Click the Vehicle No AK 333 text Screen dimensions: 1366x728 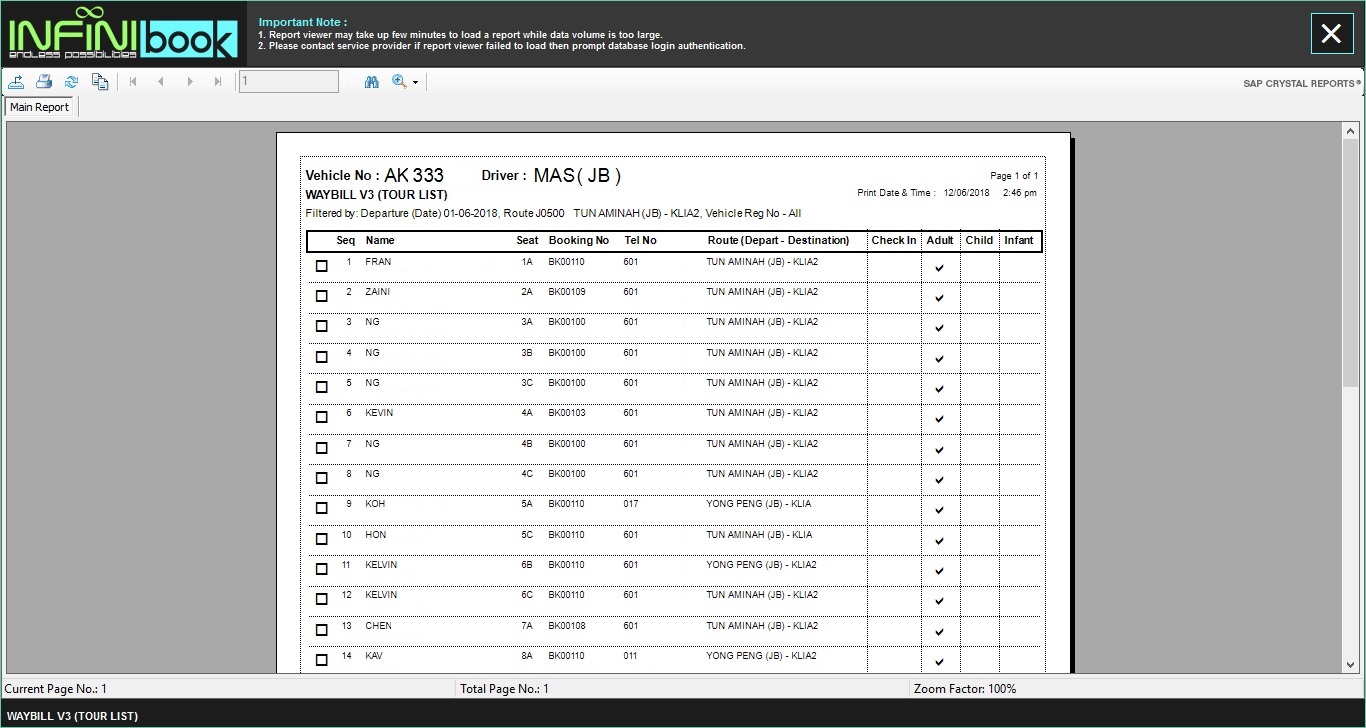point(375,175)
